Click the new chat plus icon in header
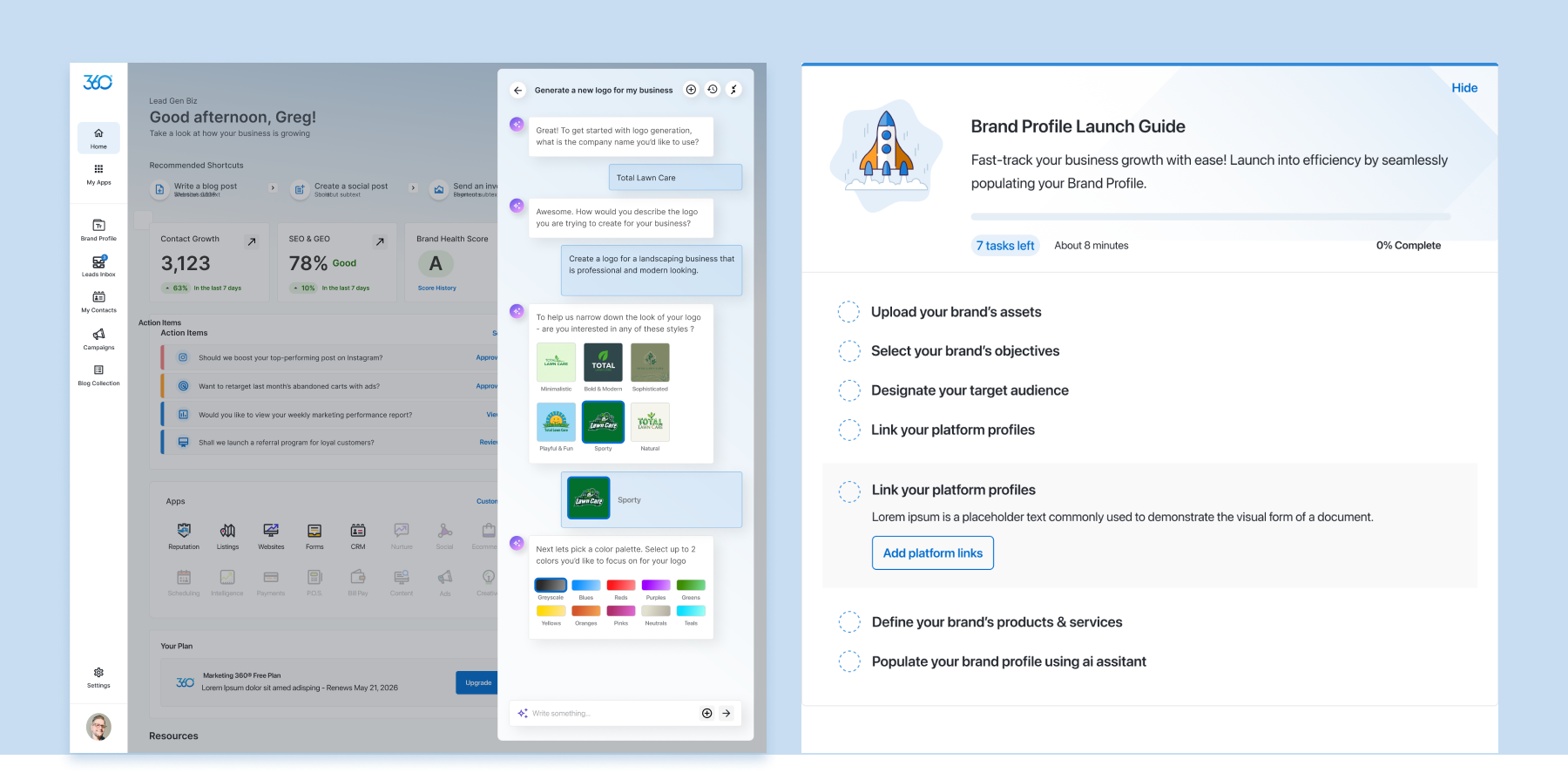The width and height of the screenshot is (1568, 773). (x=691, y=90)
